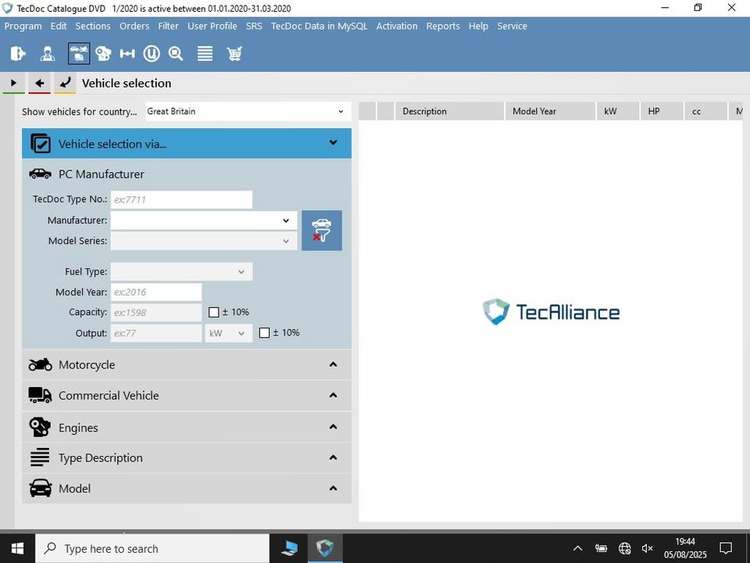Open the Manufacturer dropdown
This screenshot has height=563, width=750.
(204, 221)
